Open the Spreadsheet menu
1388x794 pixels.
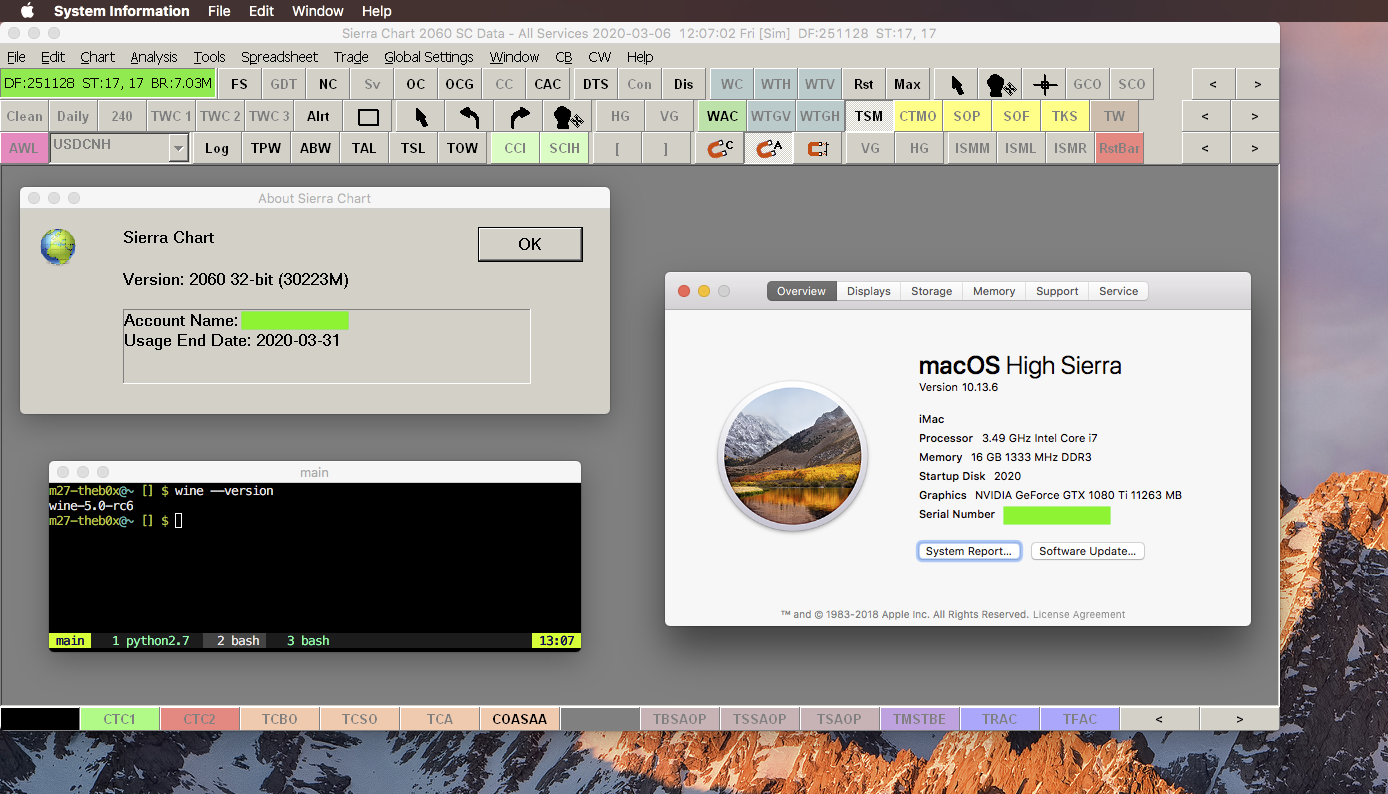[x=280, y=57]
